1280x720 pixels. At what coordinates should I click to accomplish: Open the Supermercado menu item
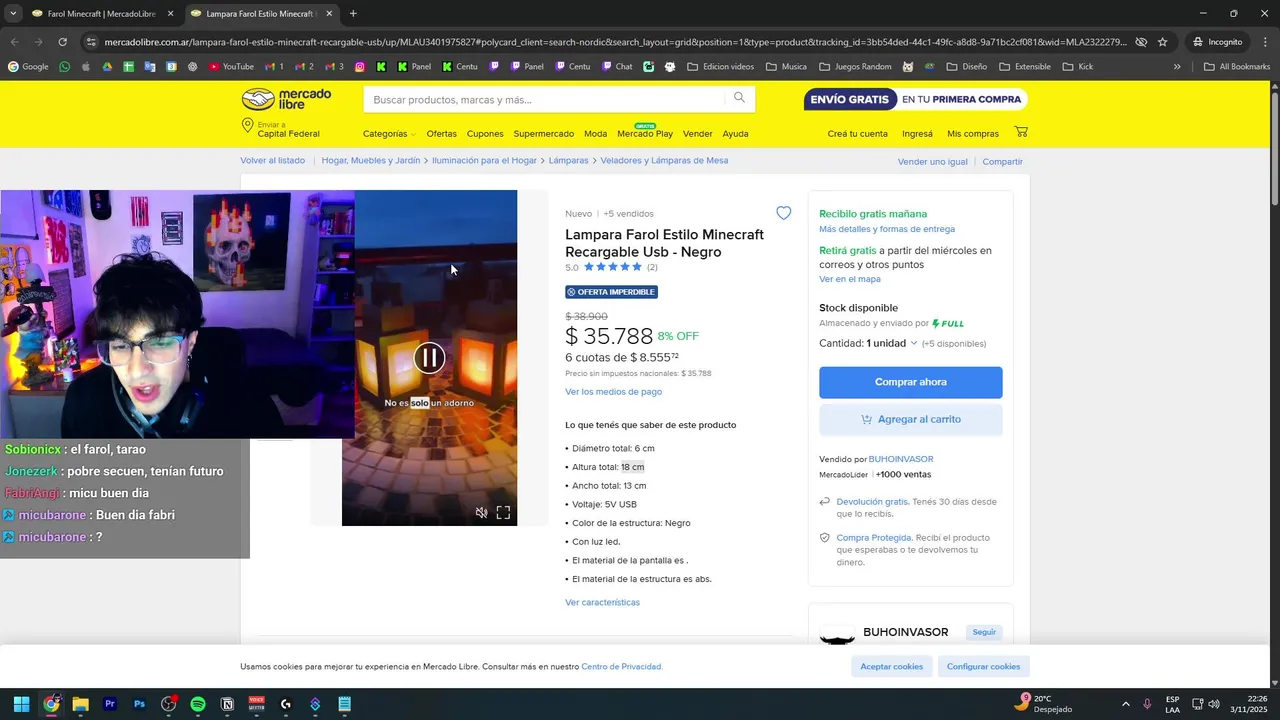[x=544, y=134]
